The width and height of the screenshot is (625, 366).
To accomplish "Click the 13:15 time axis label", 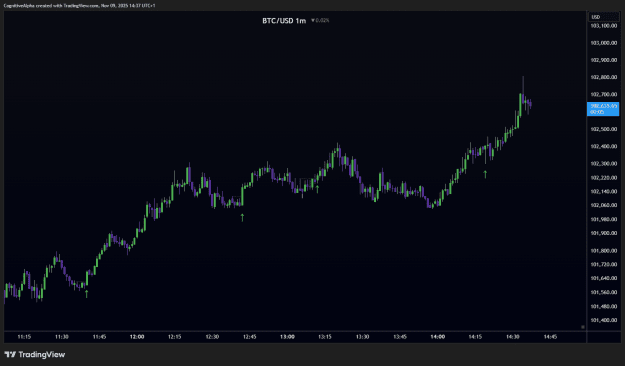I will click(325, 337).
